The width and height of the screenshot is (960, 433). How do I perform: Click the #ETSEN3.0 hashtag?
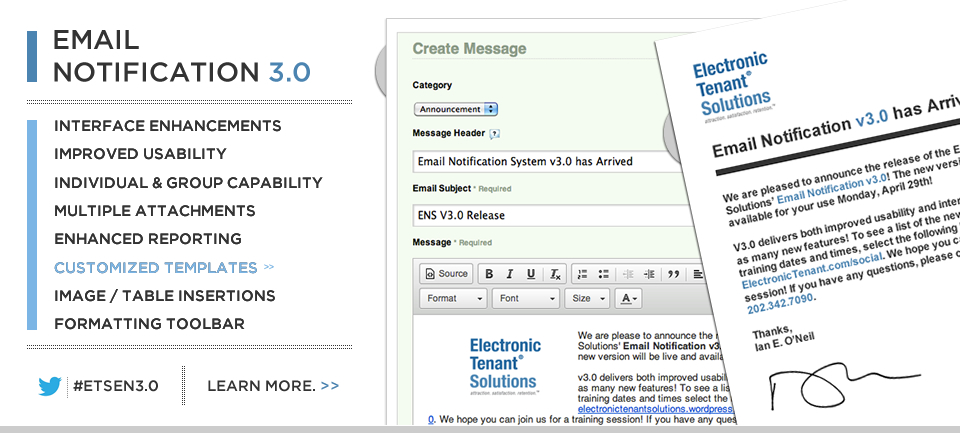pos(115,386)
